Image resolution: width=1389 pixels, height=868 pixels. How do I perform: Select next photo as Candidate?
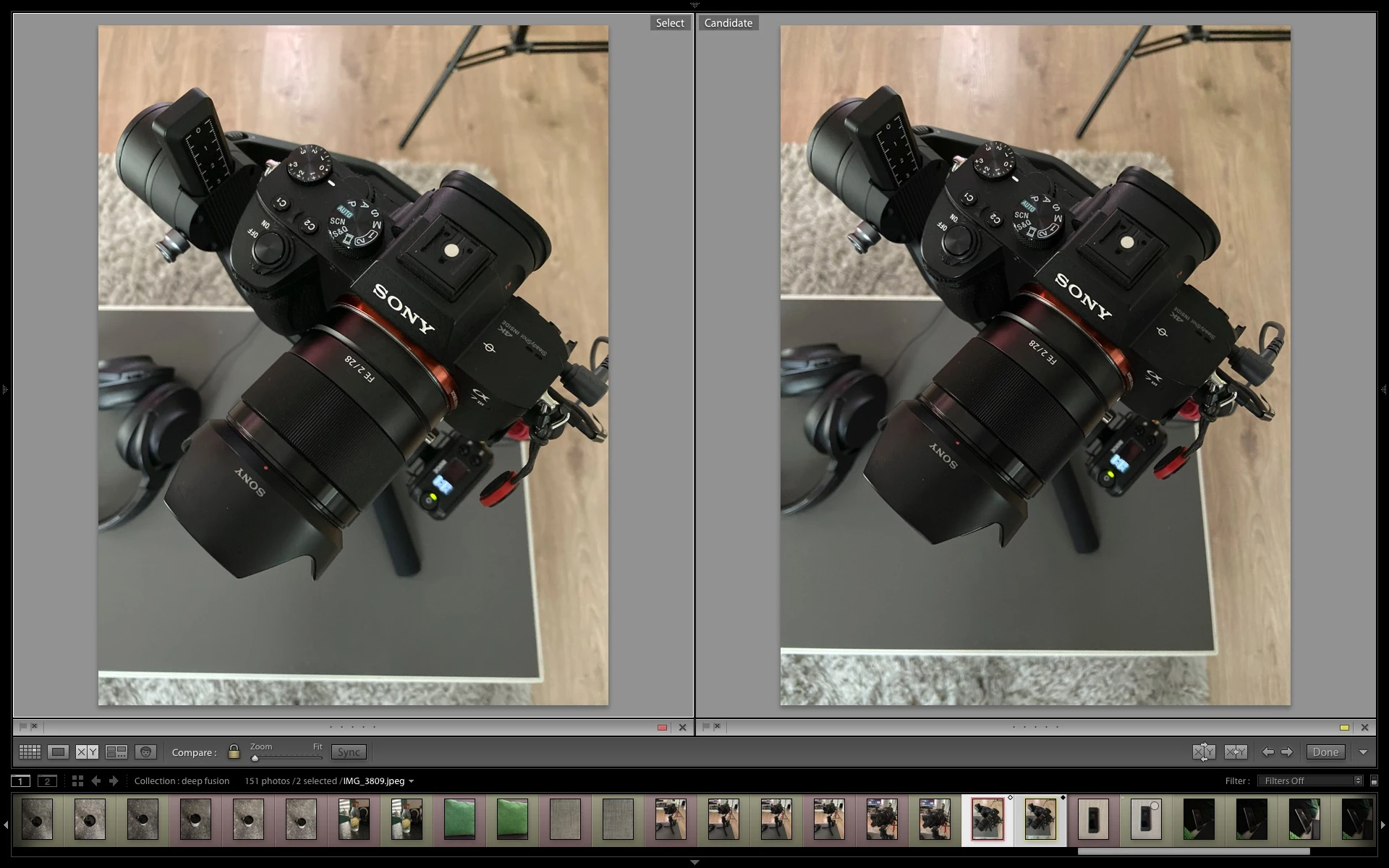(x=1287, y=752)
